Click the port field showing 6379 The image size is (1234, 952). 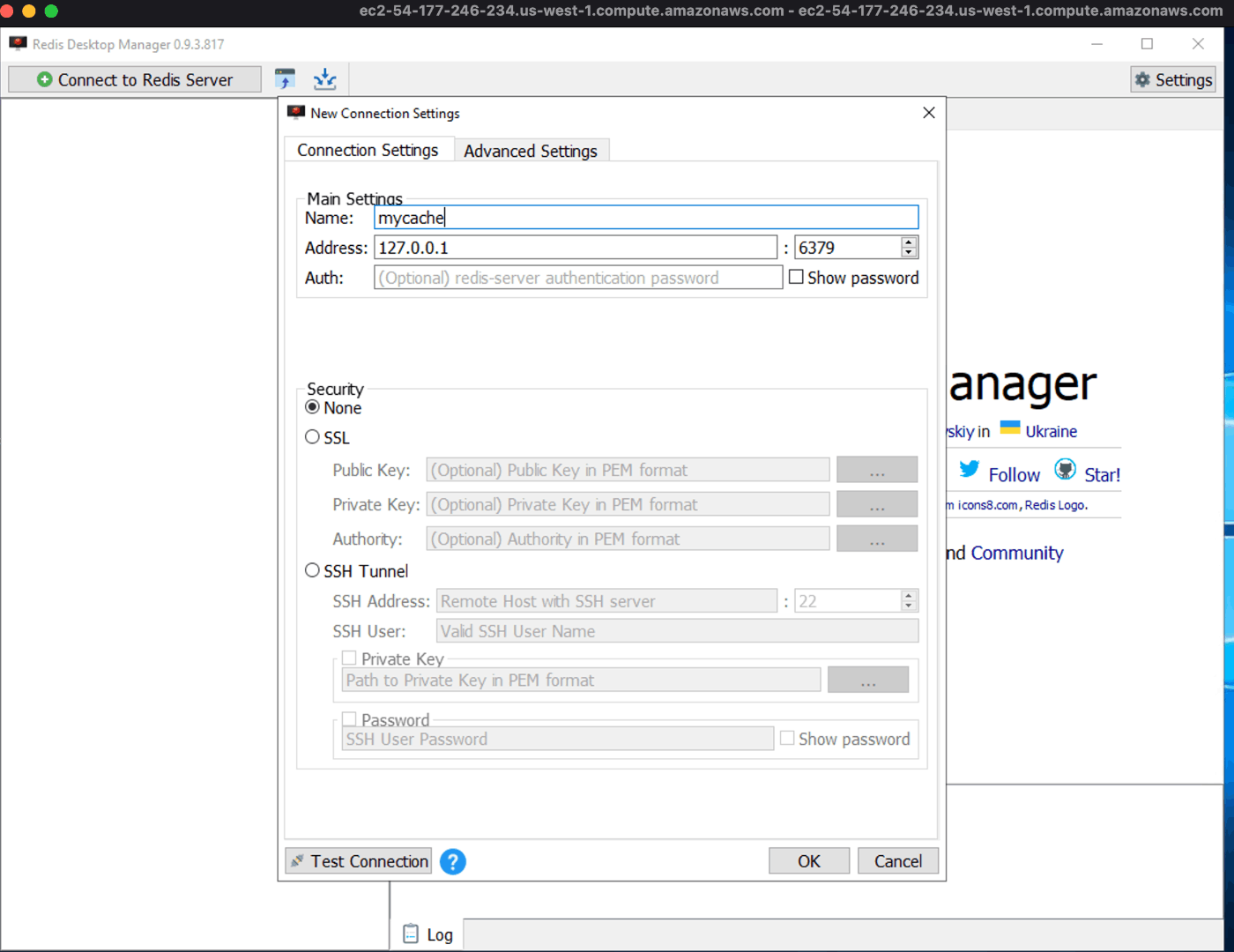click(848, 248)
